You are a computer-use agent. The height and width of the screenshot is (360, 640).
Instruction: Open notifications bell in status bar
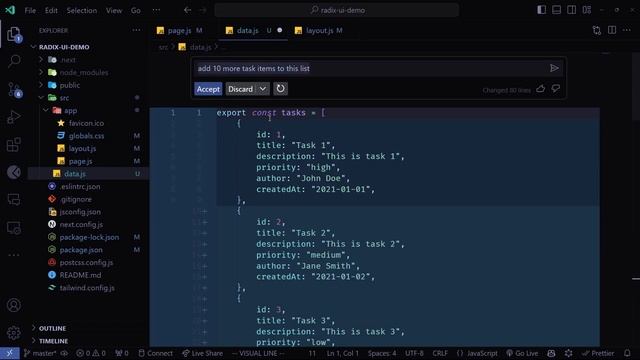[627, 353]
